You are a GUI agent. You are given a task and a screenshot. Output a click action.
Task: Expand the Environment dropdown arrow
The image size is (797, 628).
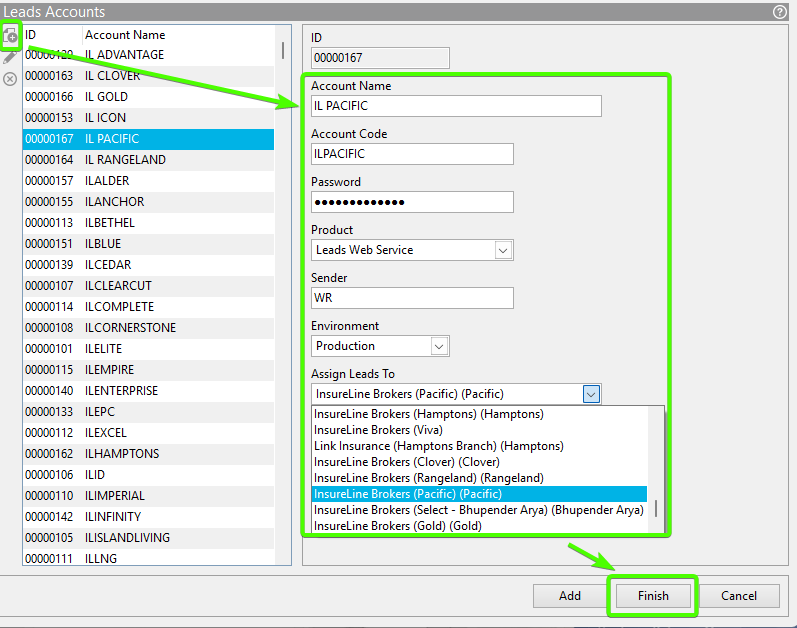coord(439,347)
